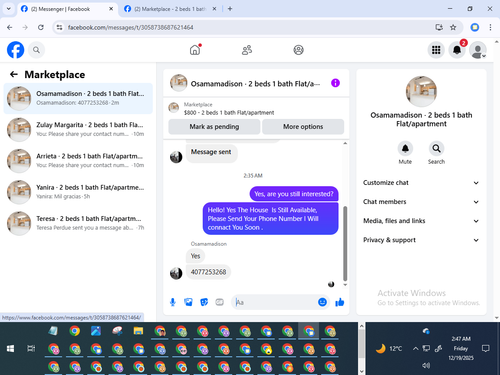500x375 pixels.
Task: Open the emoji picker in message box
Action: pyautogui.click(x=322, y=302)
